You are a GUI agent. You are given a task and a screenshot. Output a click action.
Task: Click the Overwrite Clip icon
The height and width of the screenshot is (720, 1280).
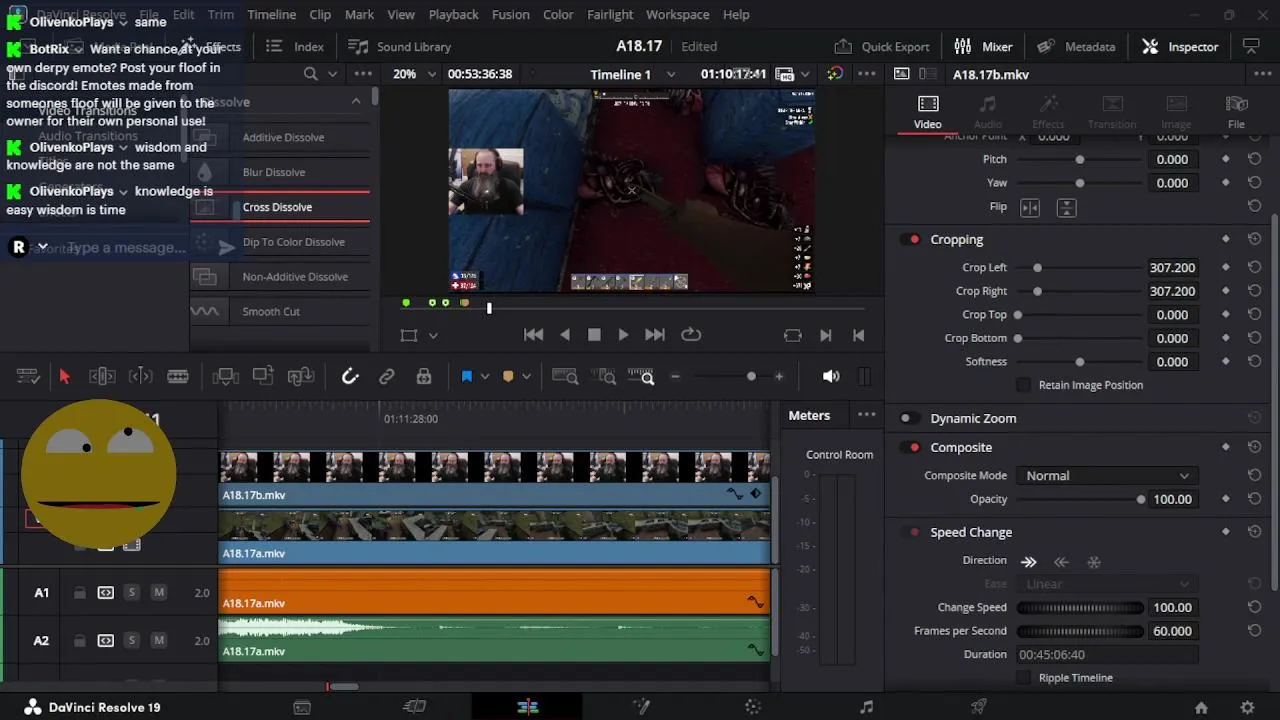coord(263,376)
